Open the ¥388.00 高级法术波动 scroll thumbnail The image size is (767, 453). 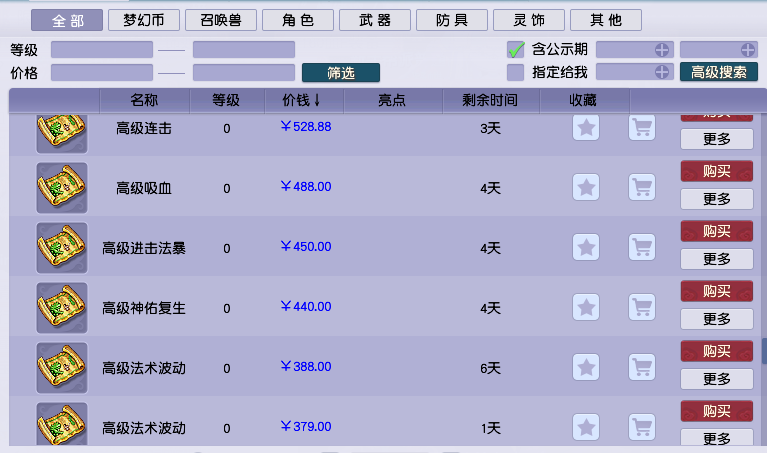tap(62, 368)
